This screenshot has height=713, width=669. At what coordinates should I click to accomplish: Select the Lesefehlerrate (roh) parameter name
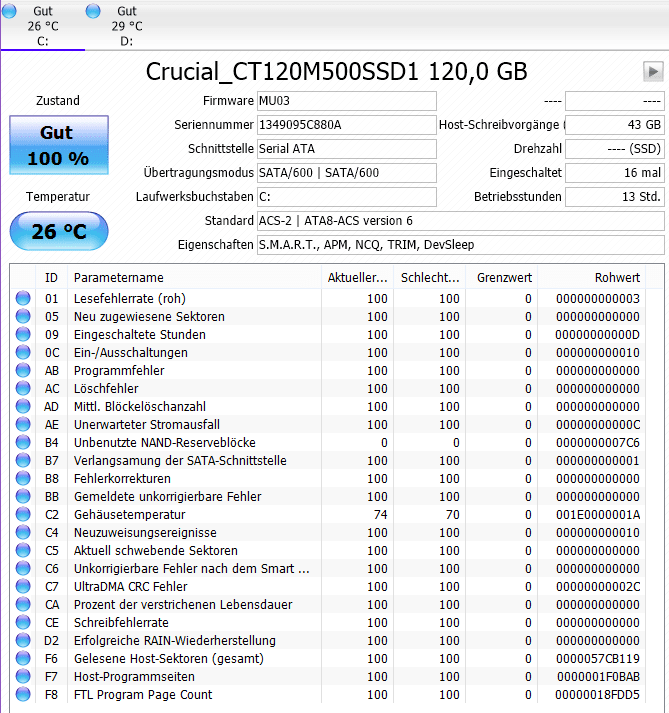[130, 299]
